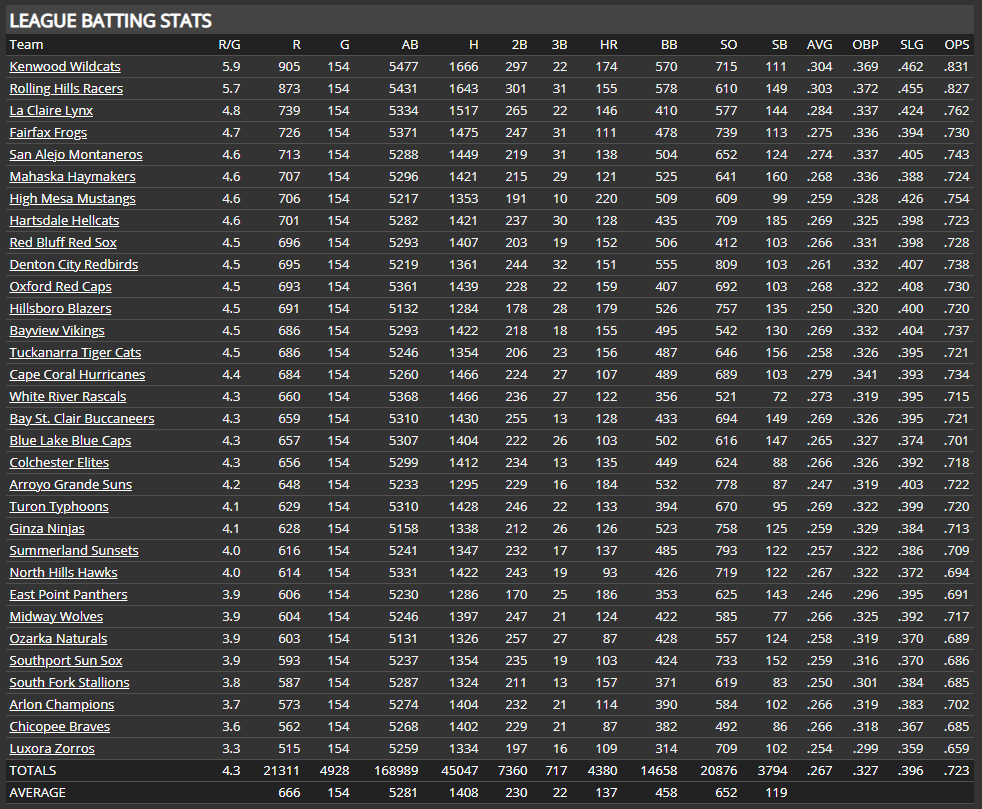The width and height of the screenshot is (982, 809).
Task: Select the Team column header
Action: coord(26,44)
